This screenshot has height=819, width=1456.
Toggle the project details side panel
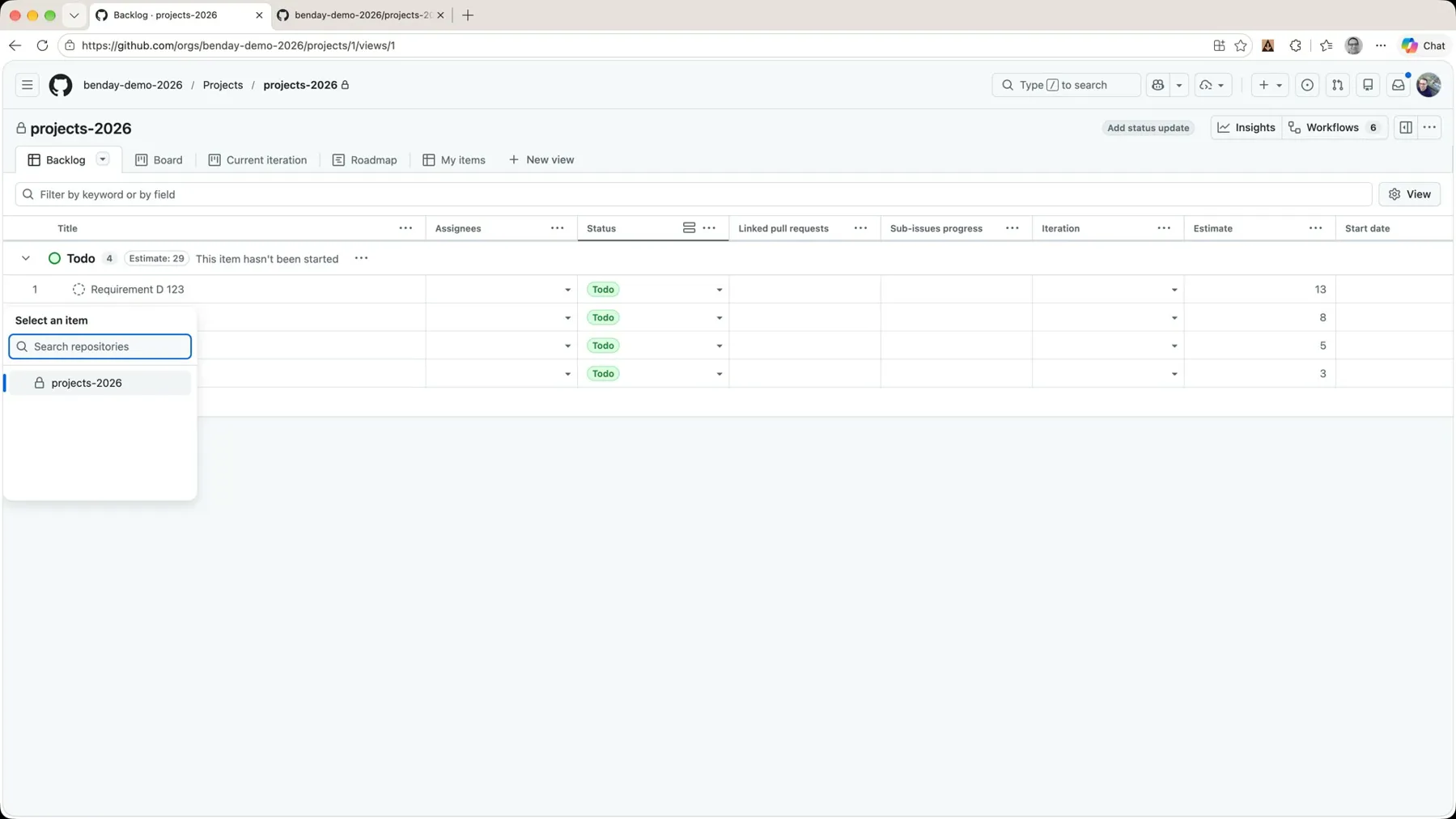1406,128
